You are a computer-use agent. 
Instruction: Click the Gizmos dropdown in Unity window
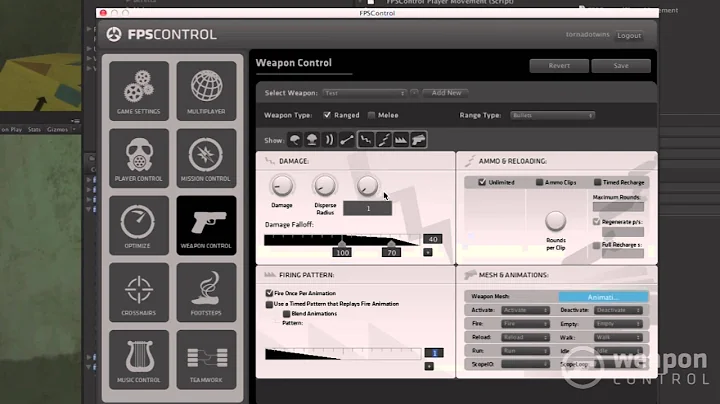click(x=60, y=129)
